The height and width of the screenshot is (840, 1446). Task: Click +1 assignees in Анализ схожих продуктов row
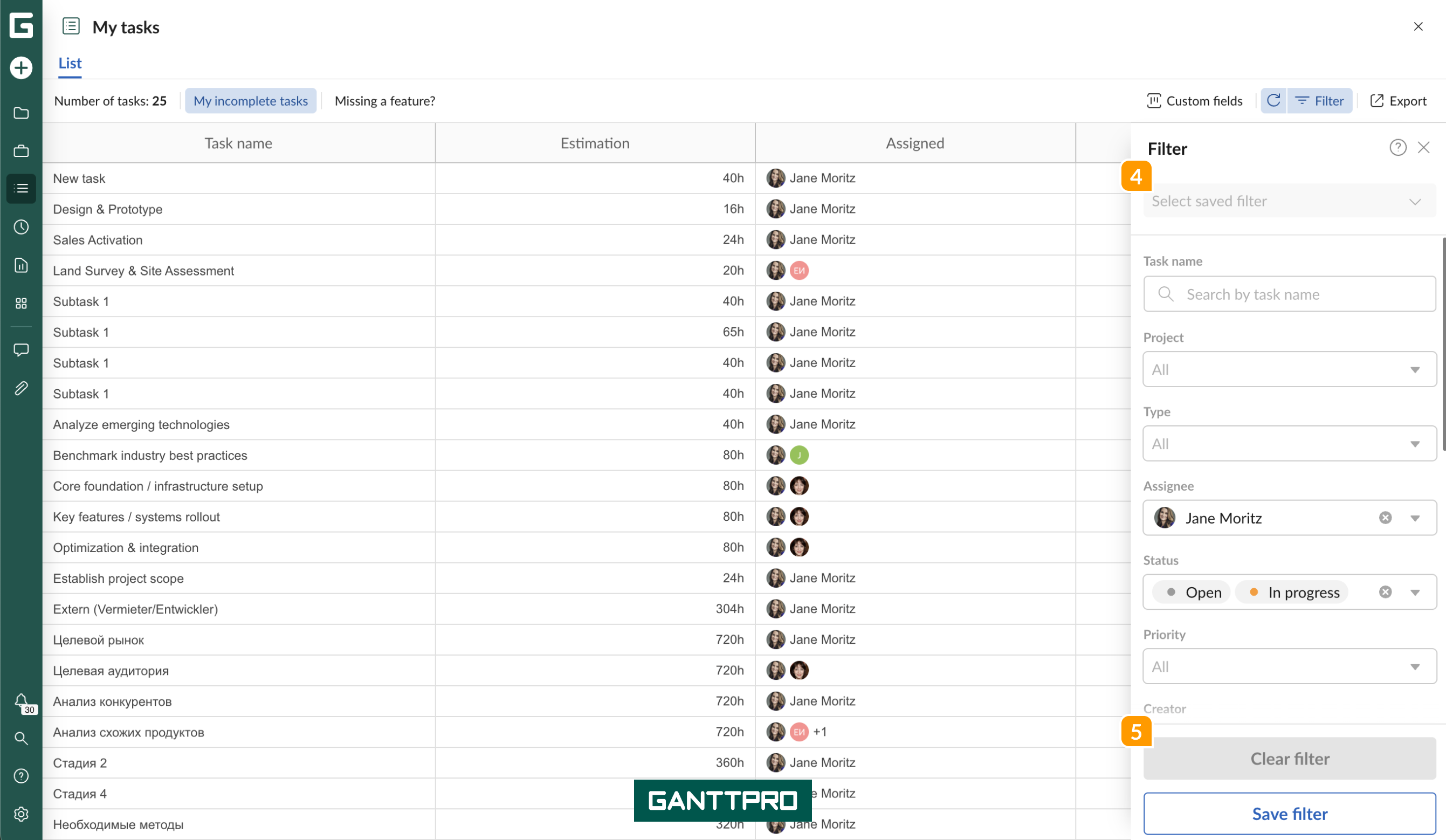tap(820, 732)
